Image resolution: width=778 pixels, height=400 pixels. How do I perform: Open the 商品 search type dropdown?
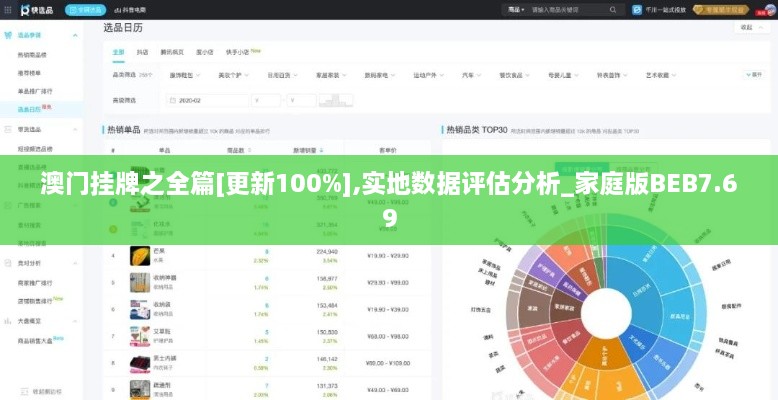click(516, 9)
